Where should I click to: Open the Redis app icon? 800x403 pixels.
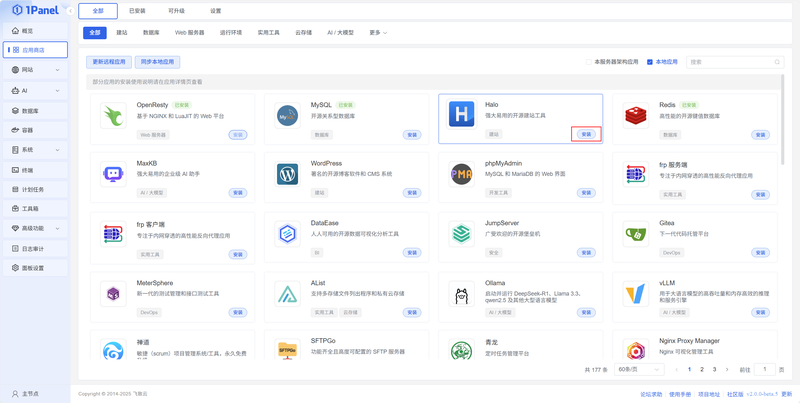click(x=636, y=116)
